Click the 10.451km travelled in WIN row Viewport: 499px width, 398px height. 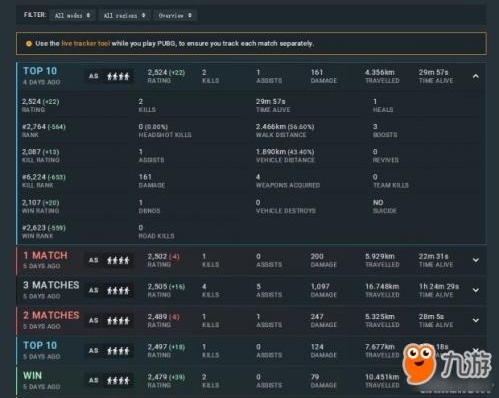[382, 377]
